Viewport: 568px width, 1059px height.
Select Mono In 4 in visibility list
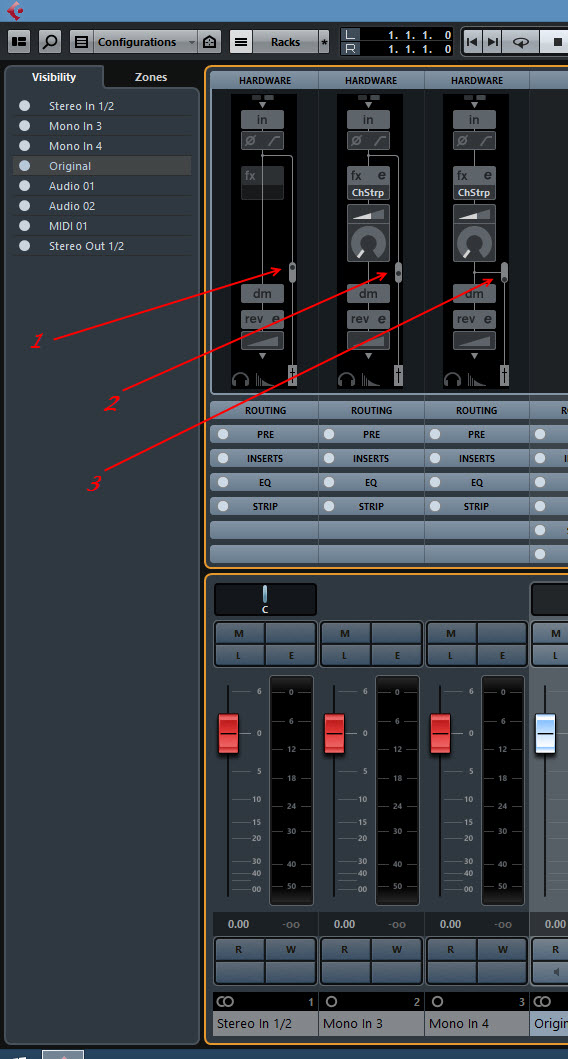pos(102,146)
